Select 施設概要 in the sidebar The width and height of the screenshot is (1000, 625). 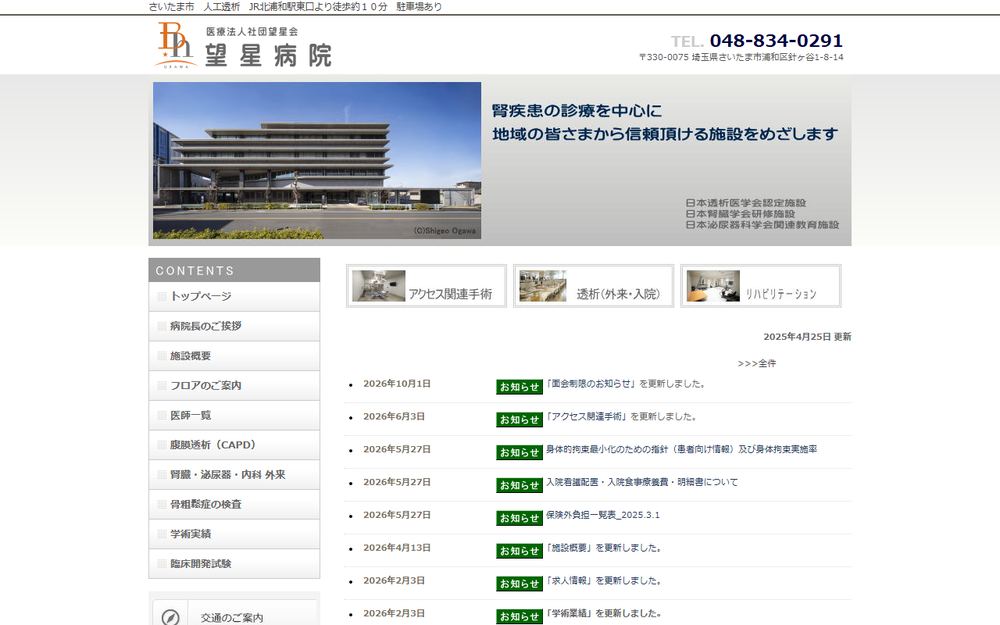234,356
